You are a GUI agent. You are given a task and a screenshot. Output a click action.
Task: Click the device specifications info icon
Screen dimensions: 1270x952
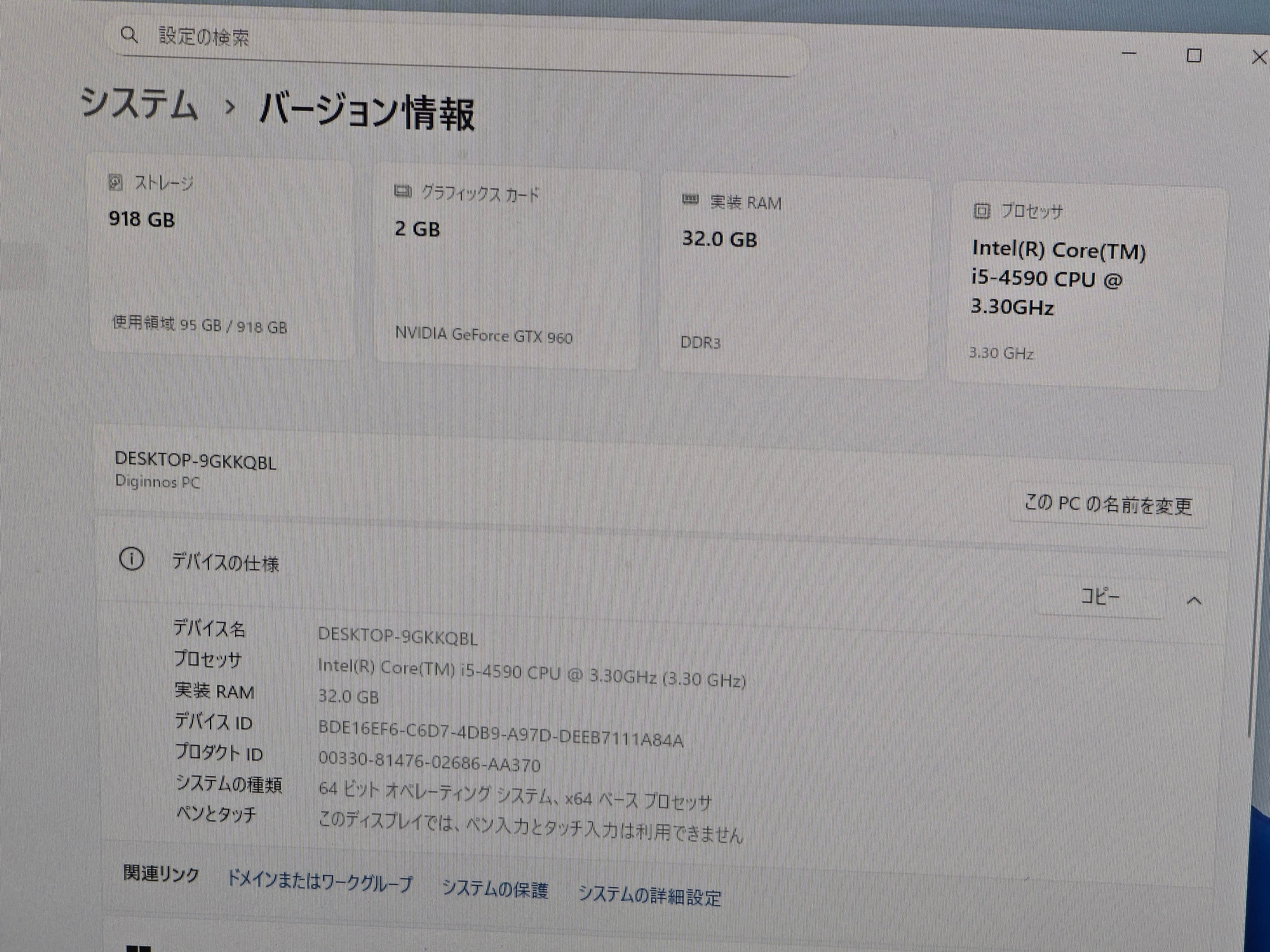pyautogui.click(x=131, y=559)
